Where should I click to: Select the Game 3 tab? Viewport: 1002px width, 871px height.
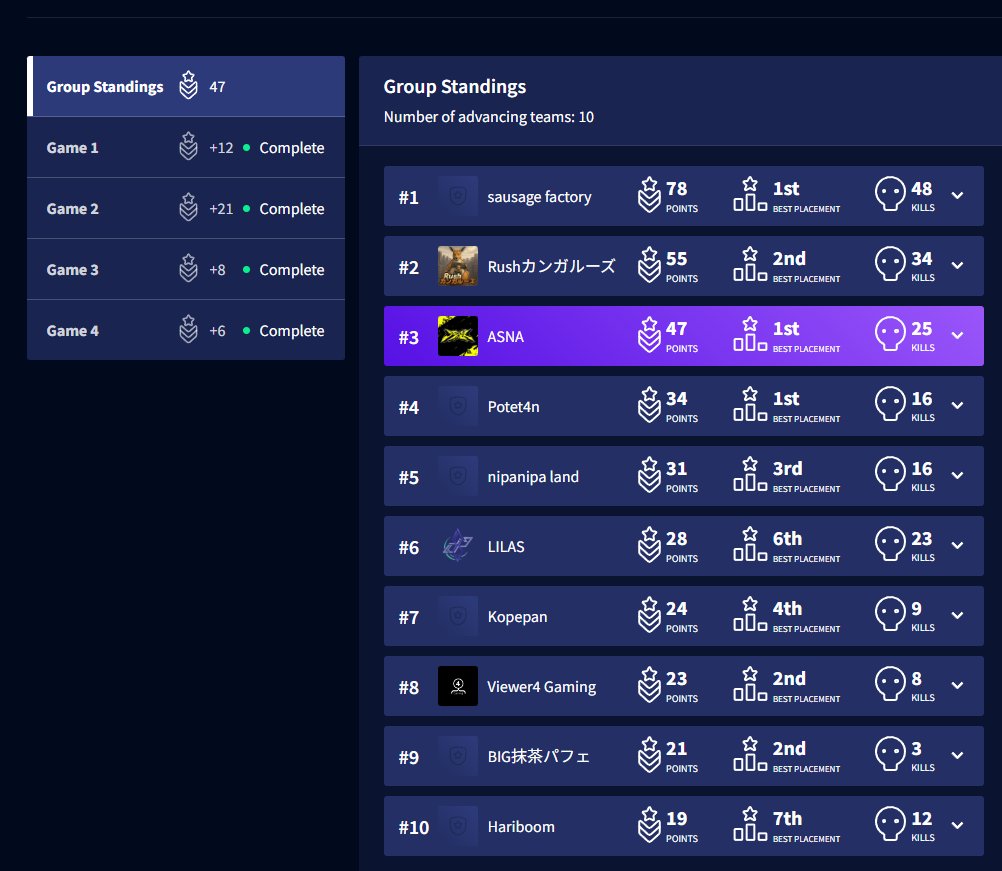click(186, 270)
